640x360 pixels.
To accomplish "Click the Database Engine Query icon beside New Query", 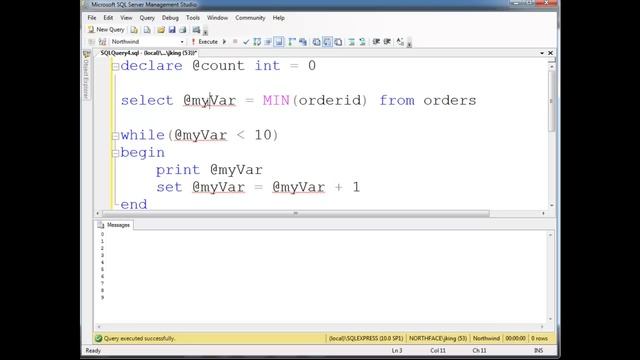I will point(134,30).
